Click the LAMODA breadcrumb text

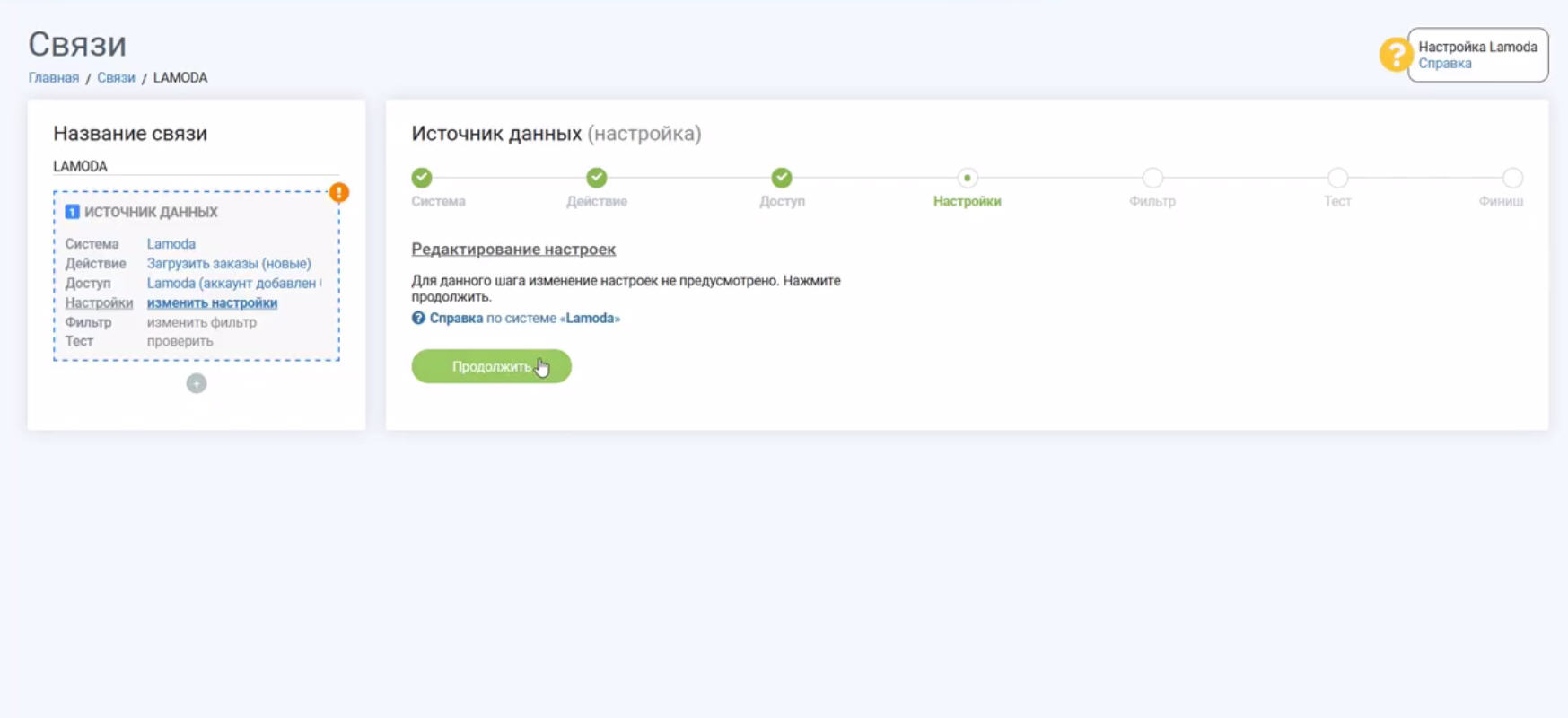[180, 77]
